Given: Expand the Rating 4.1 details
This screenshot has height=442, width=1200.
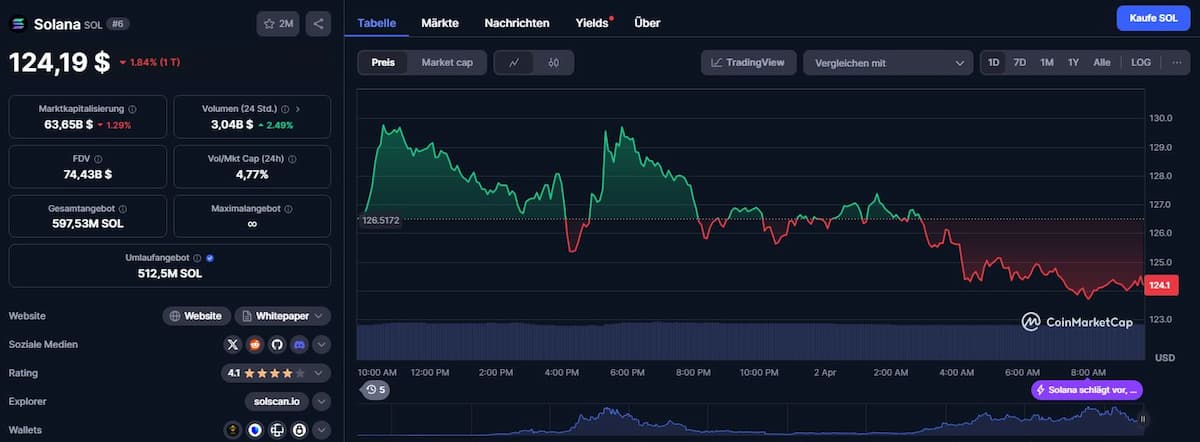Looking at the screenshot, I should pos(276,372).
